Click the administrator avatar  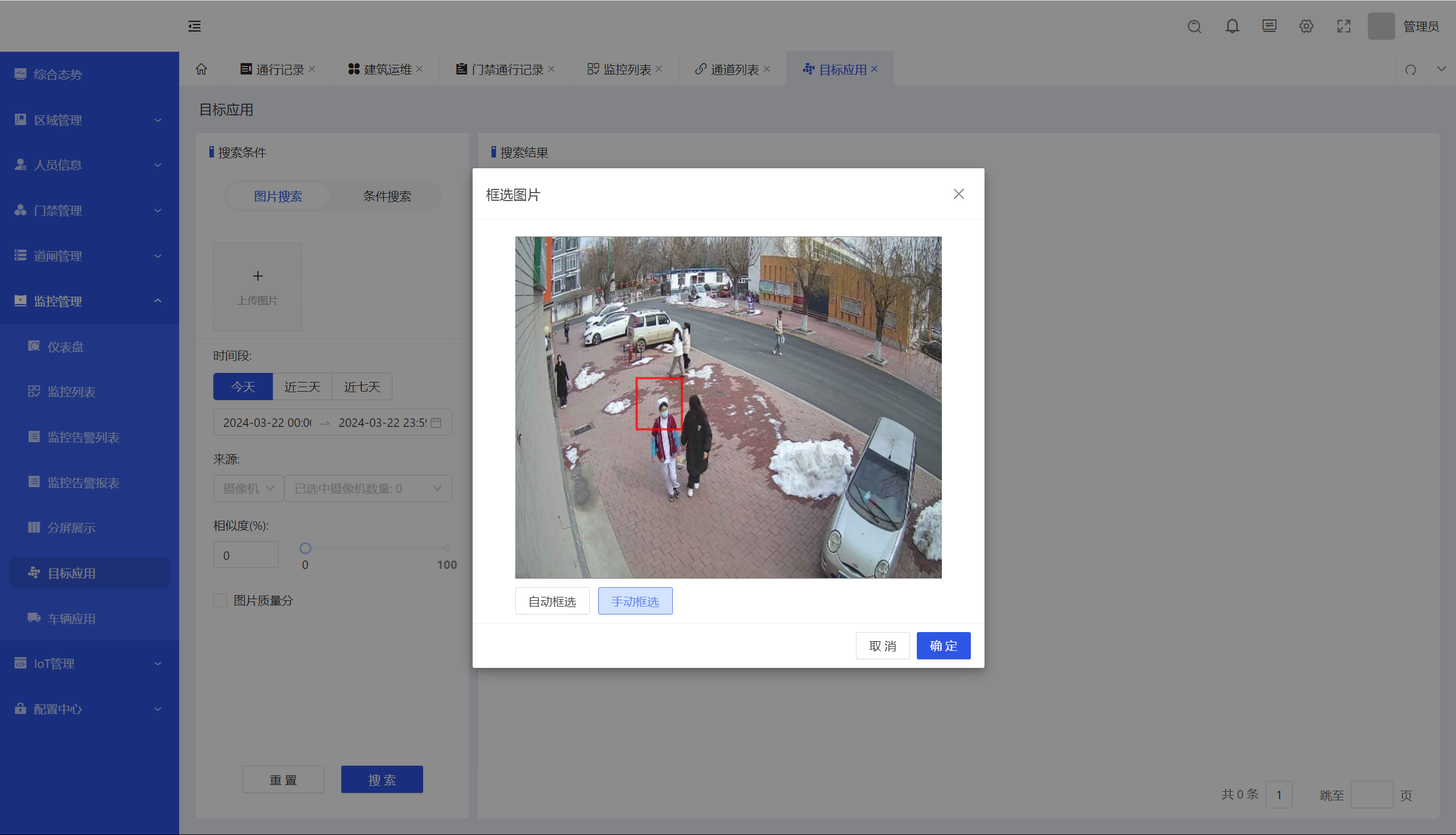(1381, 26)
